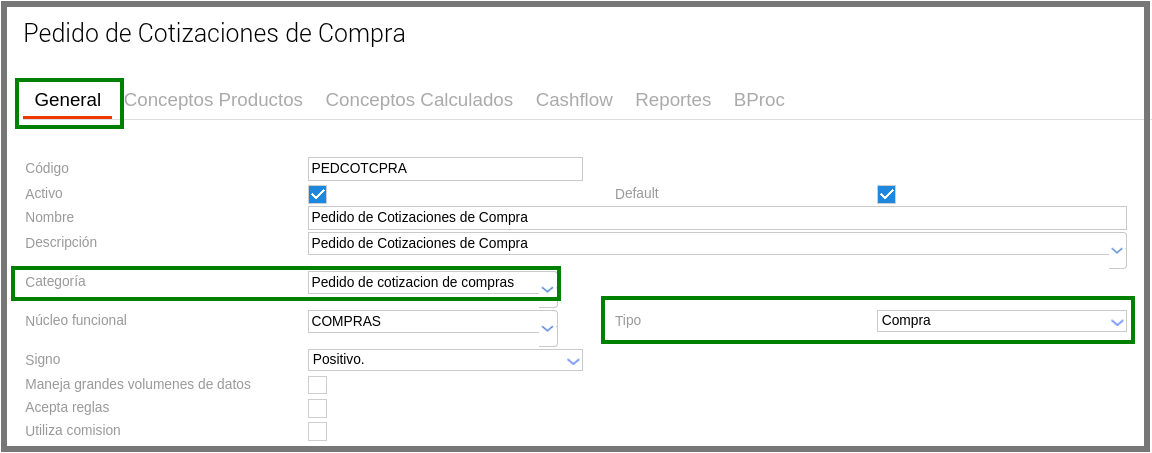Image resolution: width=1152 pixels, height=453 pixels.
Task: Uncheck the Activo checkbox
Action: pos(318,194)
